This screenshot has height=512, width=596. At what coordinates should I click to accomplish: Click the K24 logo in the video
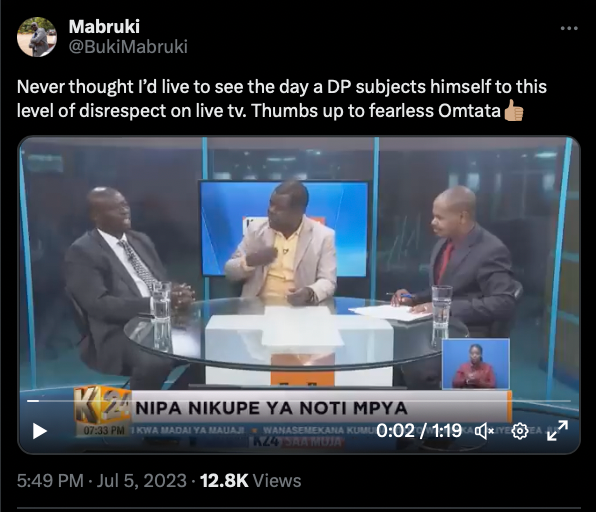coord(103,405)
